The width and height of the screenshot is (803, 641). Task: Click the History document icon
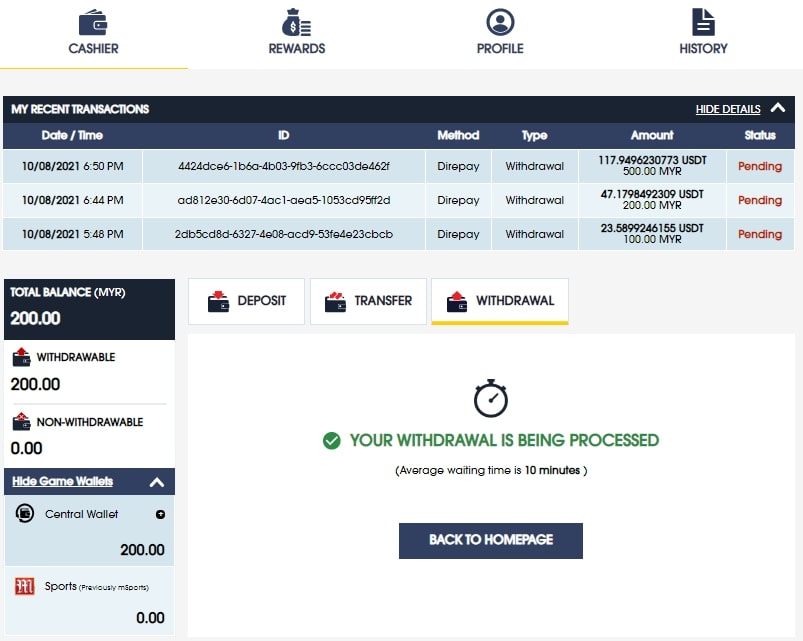(x=703, y=22)
